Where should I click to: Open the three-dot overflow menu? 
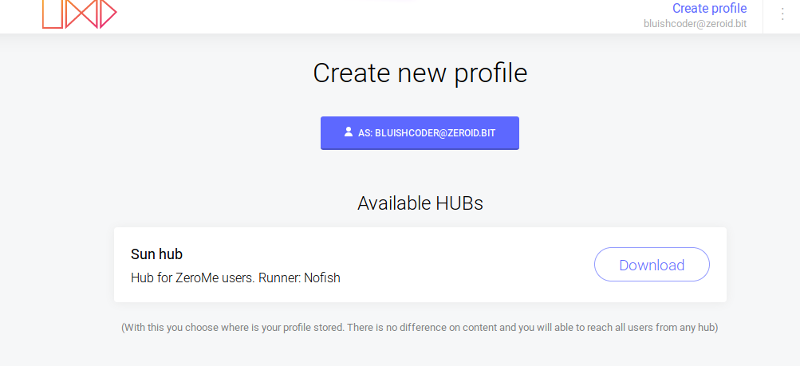[x=782, y=13]
